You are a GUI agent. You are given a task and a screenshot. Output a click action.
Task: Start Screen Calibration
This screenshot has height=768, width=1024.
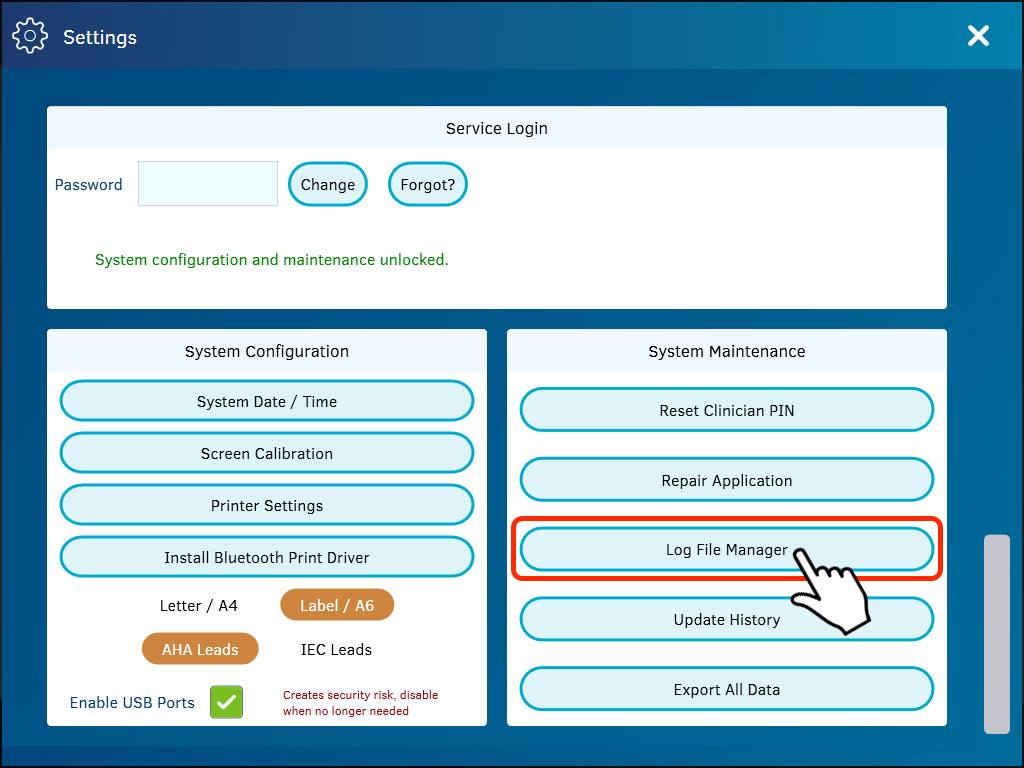tap(266, 452)
